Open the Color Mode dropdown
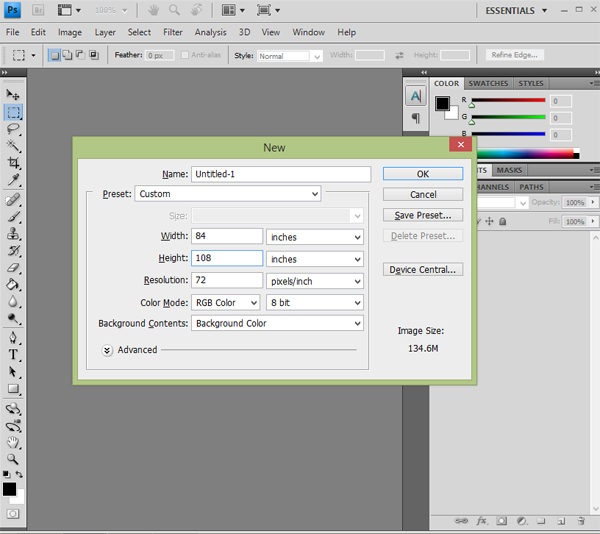The height and width of the screenshot is (534, 600). pos(226,303)
